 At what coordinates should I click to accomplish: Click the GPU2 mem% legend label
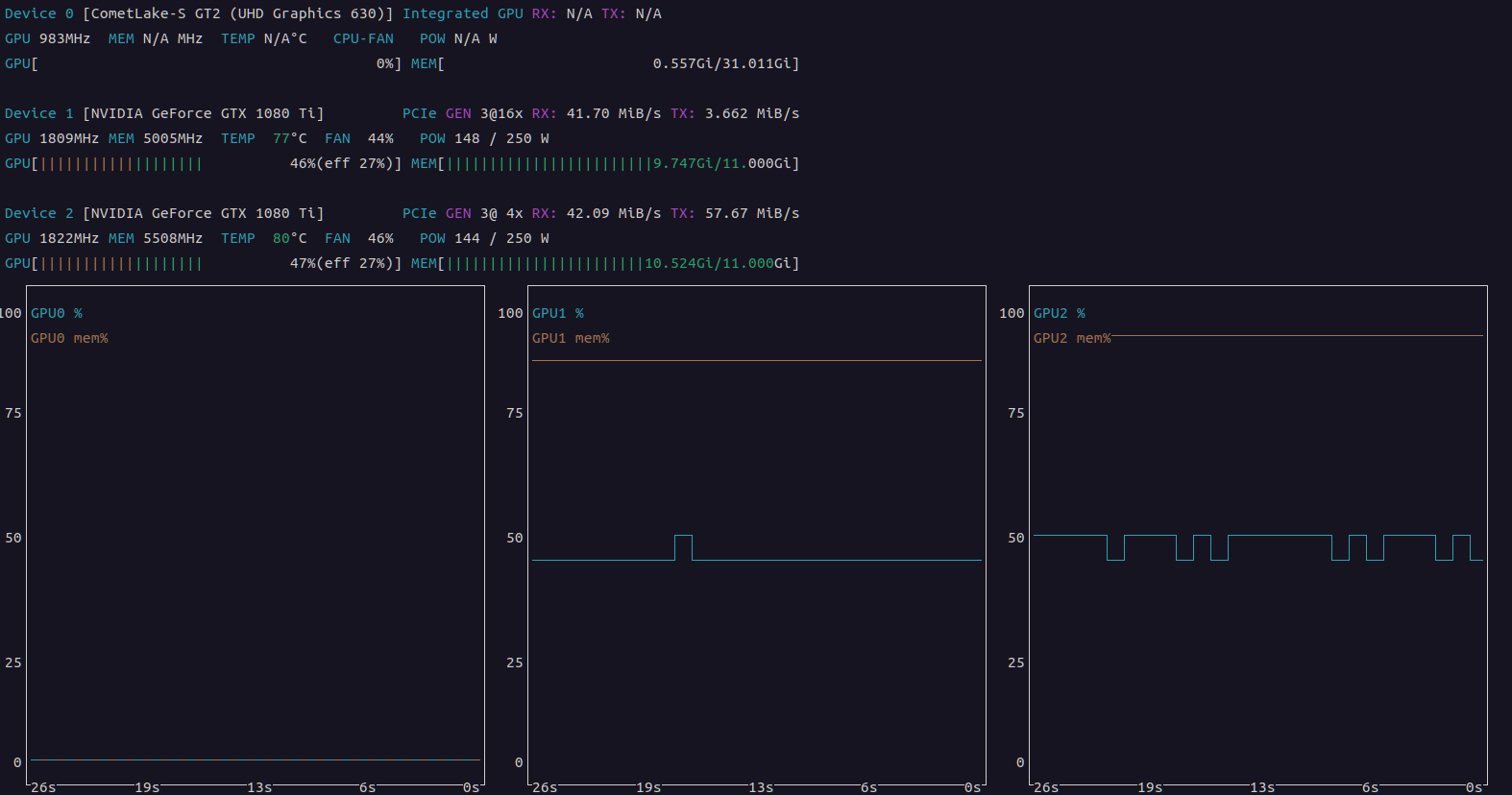(1072, 338)
